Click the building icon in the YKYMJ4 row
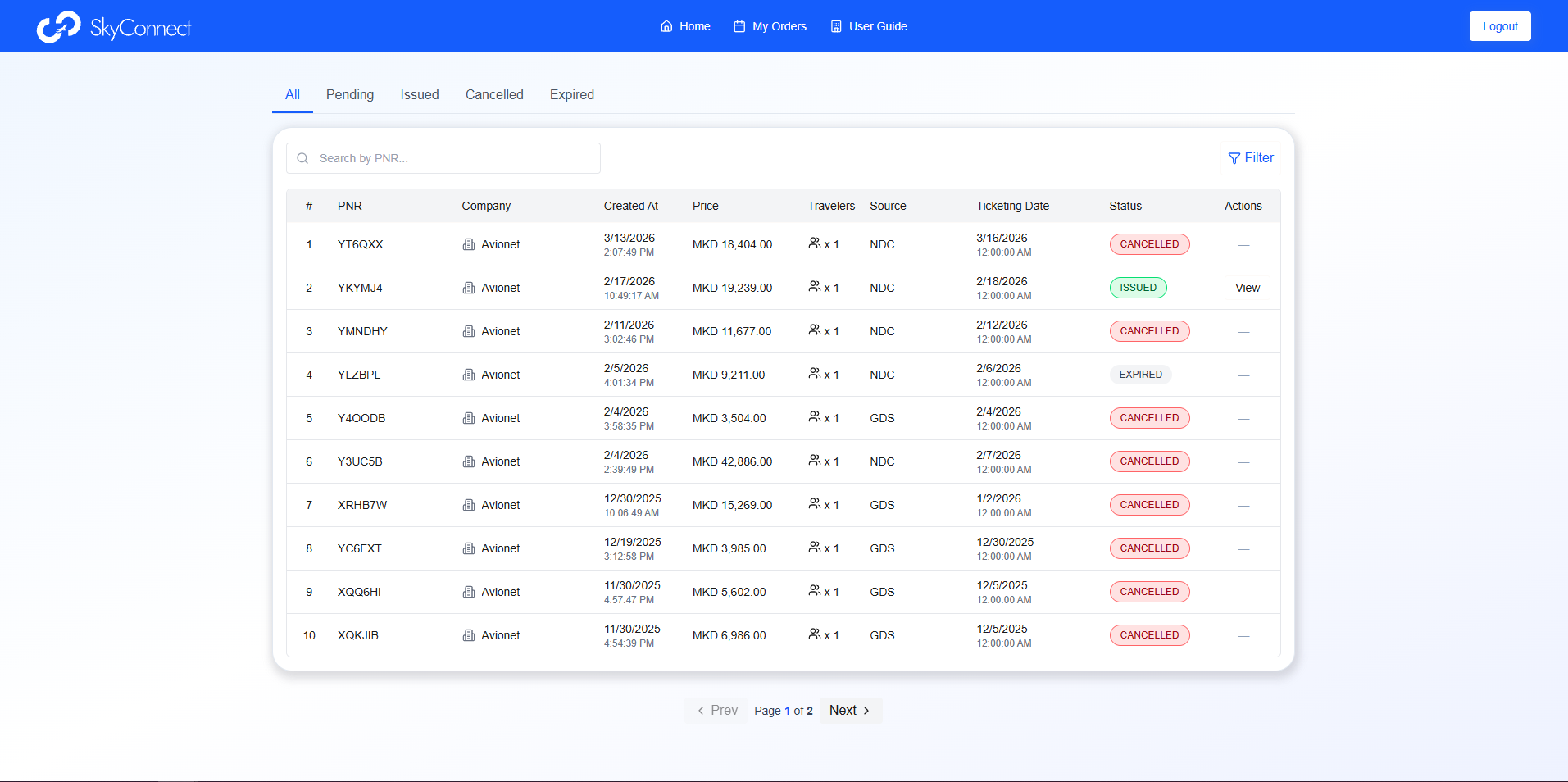The width and height of the screenshot is (1568, 782). coord(469,288)
